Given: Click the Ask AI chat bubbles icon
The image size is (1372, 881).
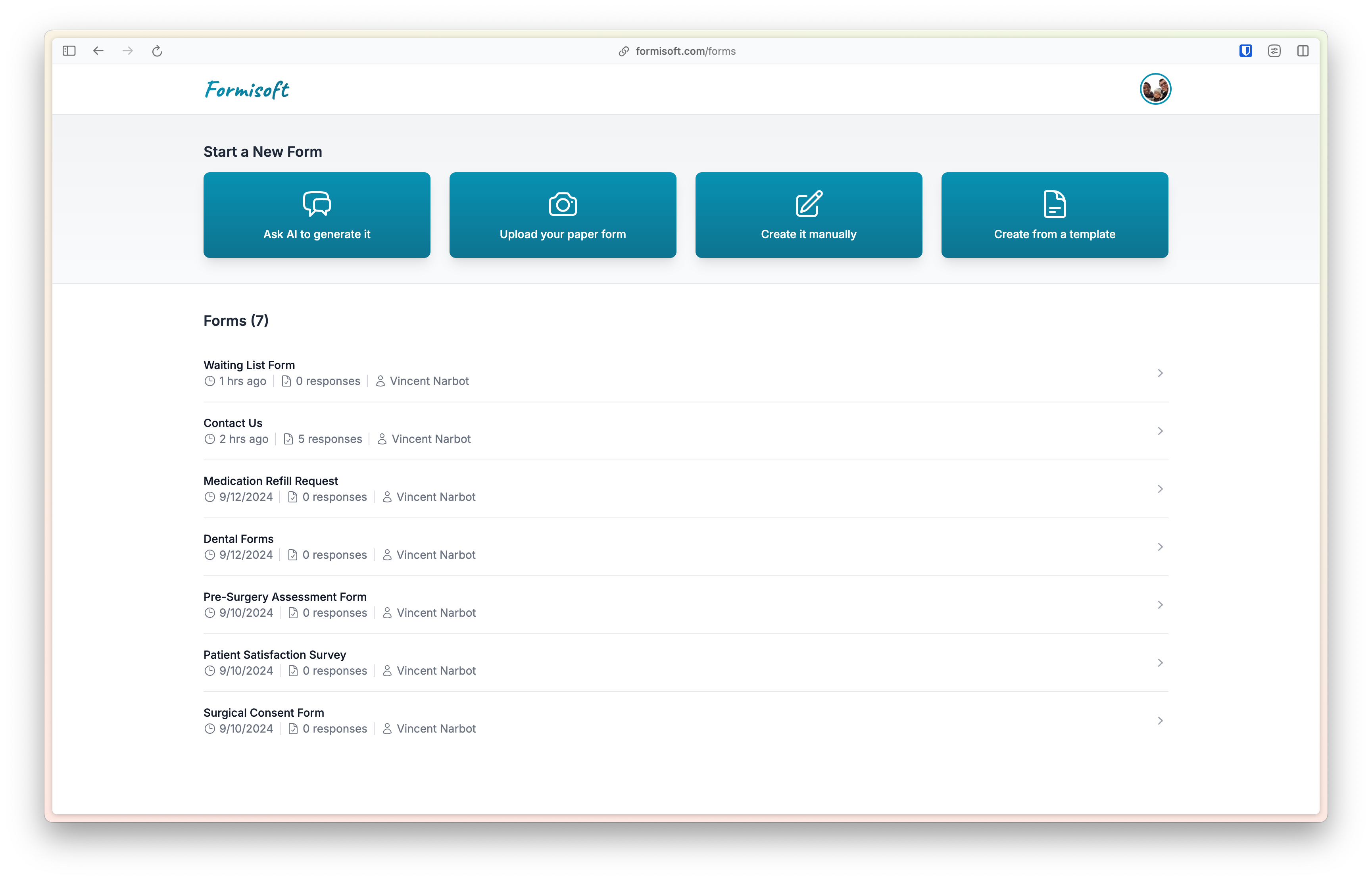Looking at the screenshot, I should pos(317,204).
